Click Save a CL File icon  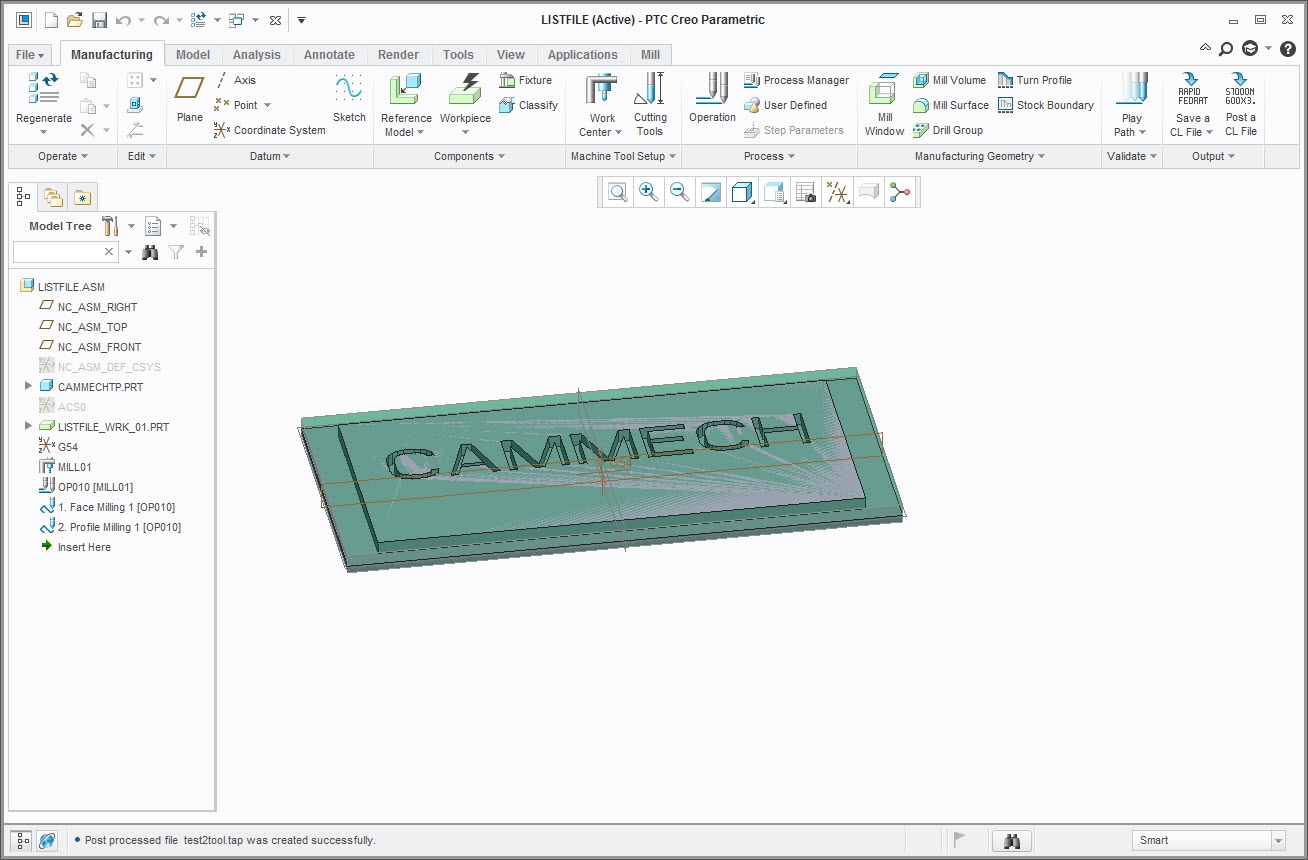click(1193, 90)
